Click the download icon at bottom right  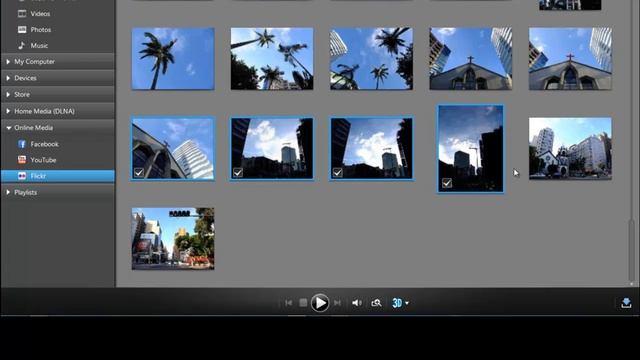pos(626,303)
